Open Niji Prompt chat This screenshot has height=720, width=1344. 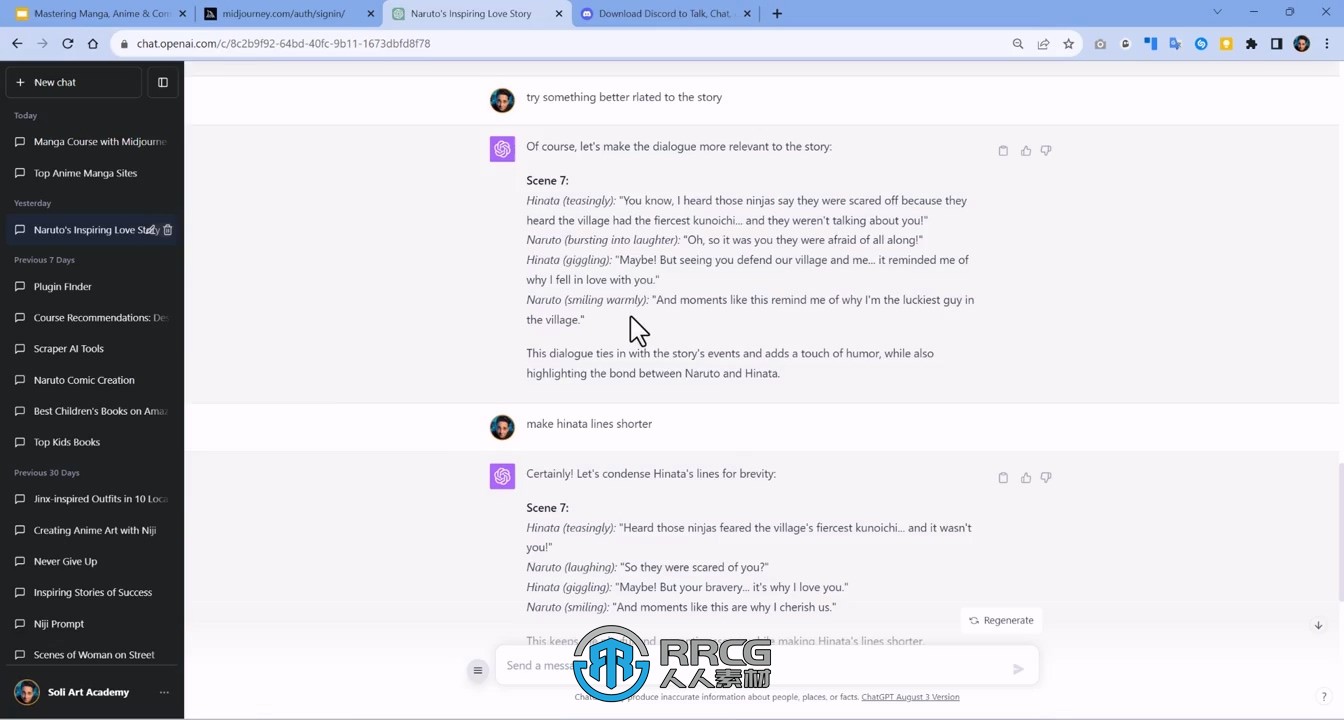click(92, 624)
